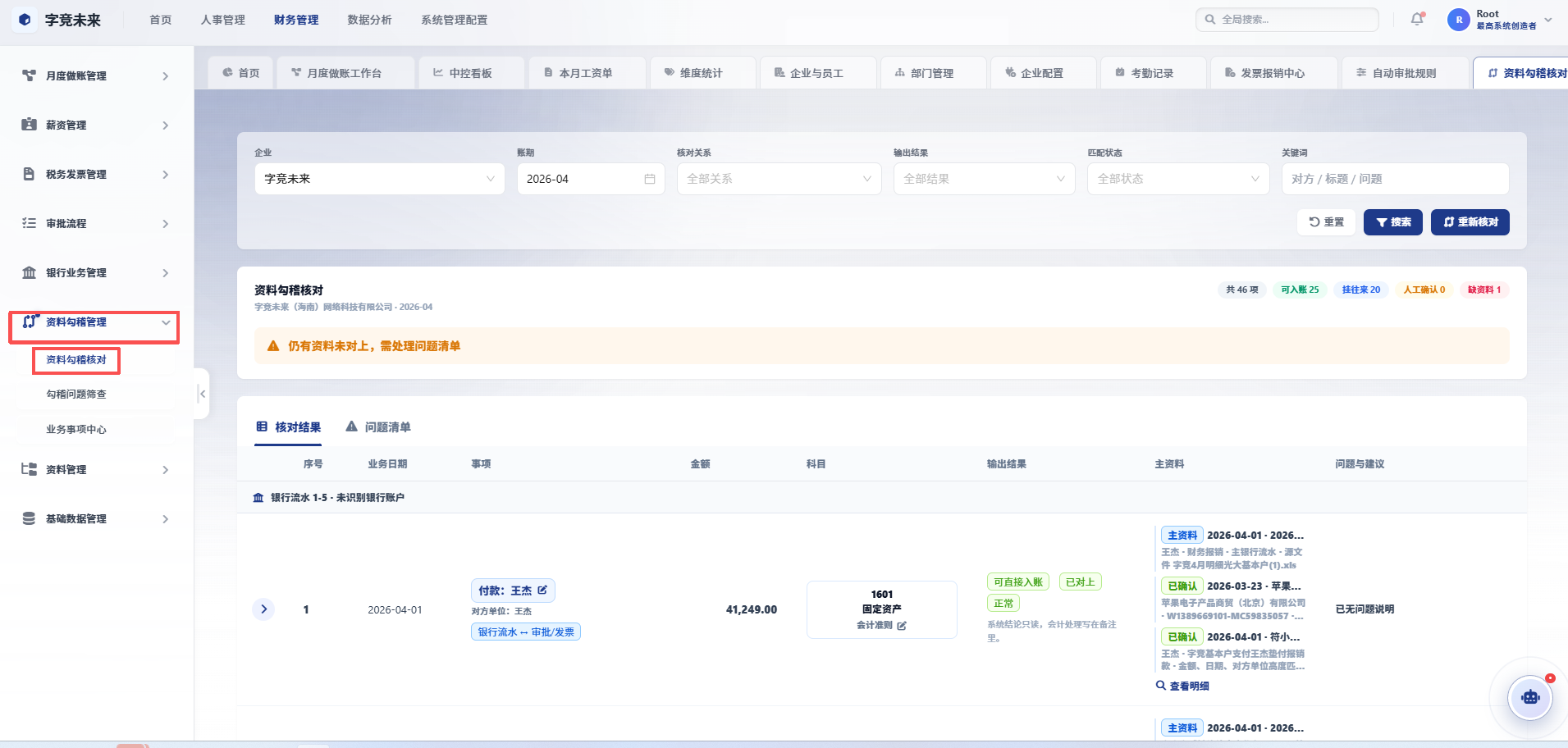Open the 匹配状态 dropdown

[1178, 179]
